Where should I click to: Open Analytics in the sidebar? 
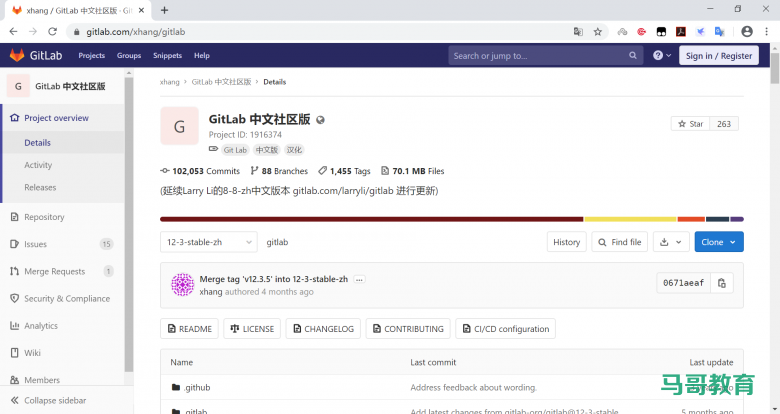[x=41, y=326]
